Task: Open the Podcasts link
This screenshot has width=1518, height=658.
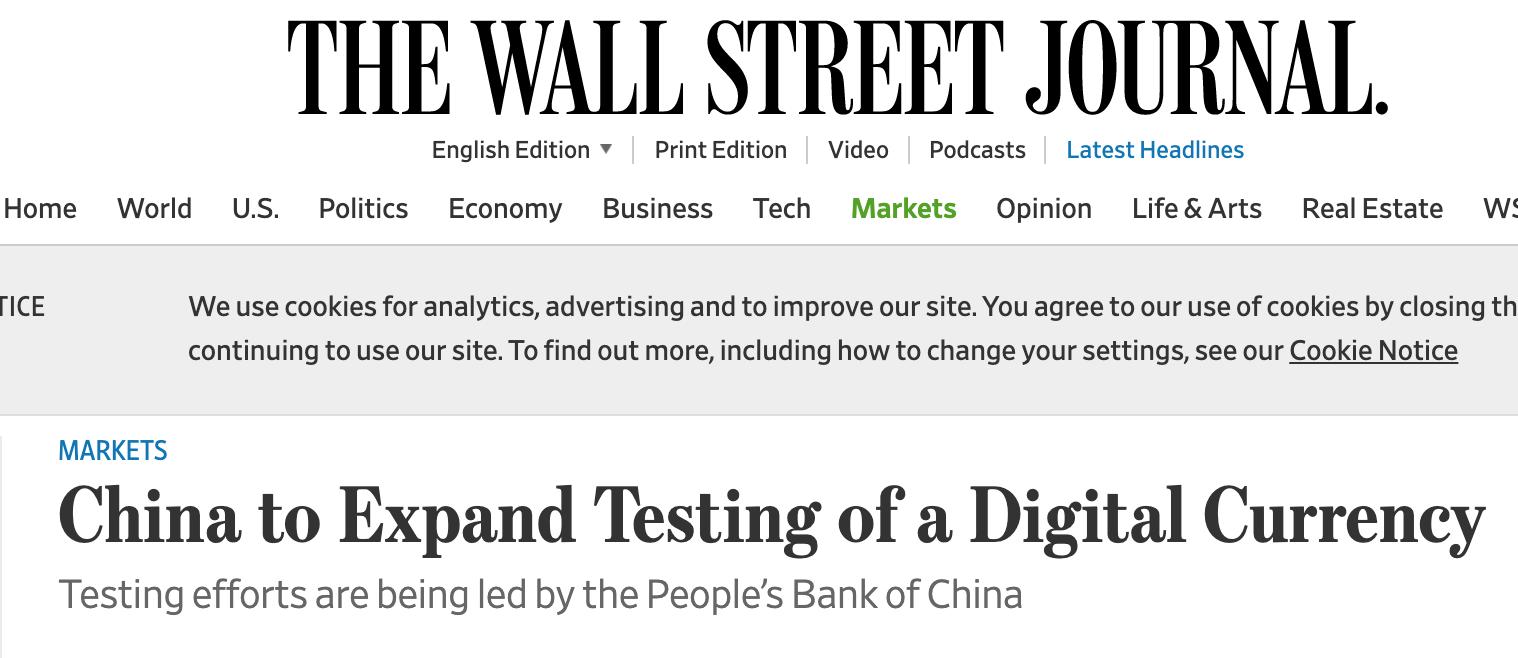Action: click(977, 150)
